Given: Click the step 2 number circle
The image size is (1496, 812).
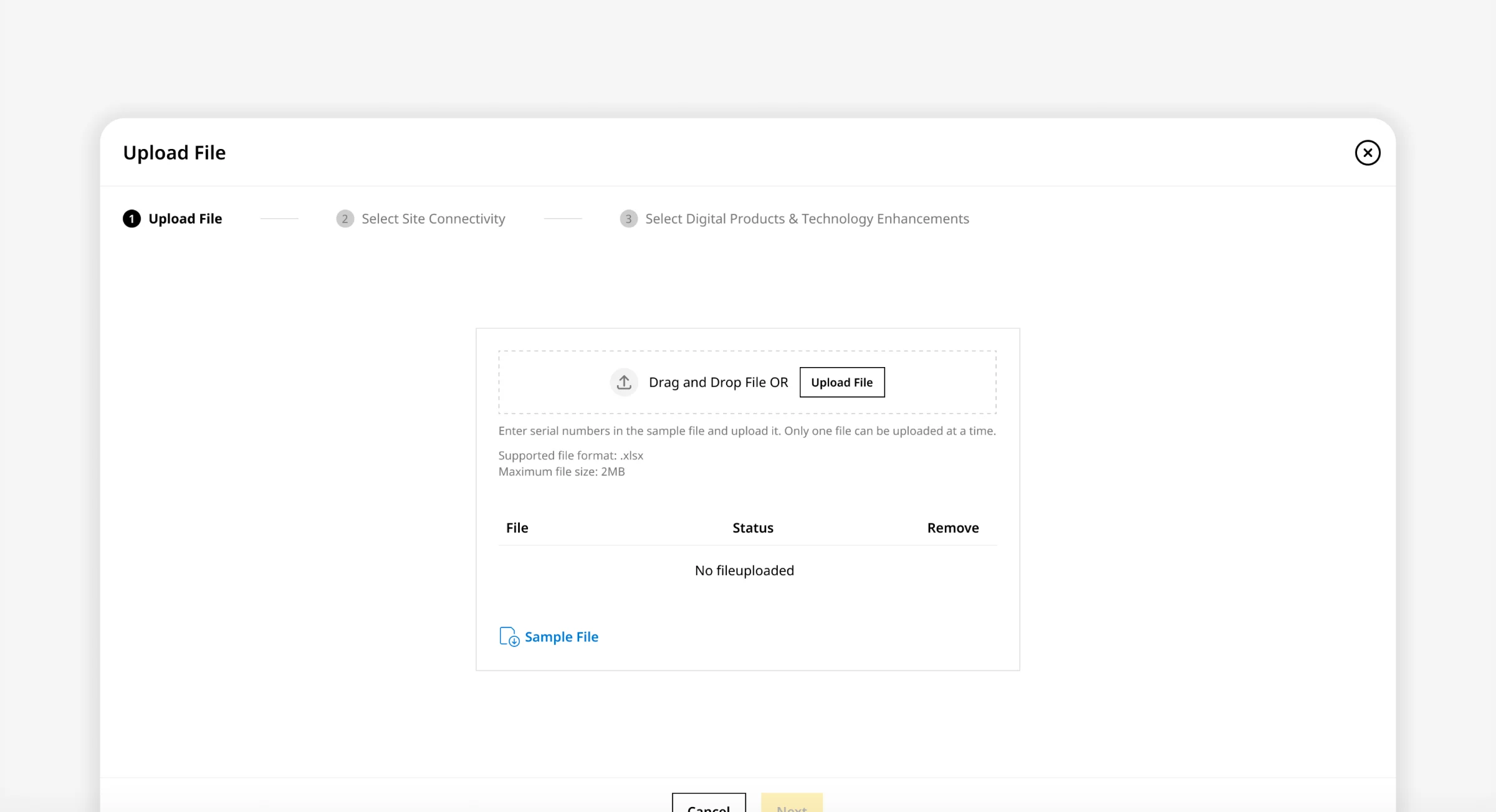Looking at the screenshot, I should coord(345,219).
